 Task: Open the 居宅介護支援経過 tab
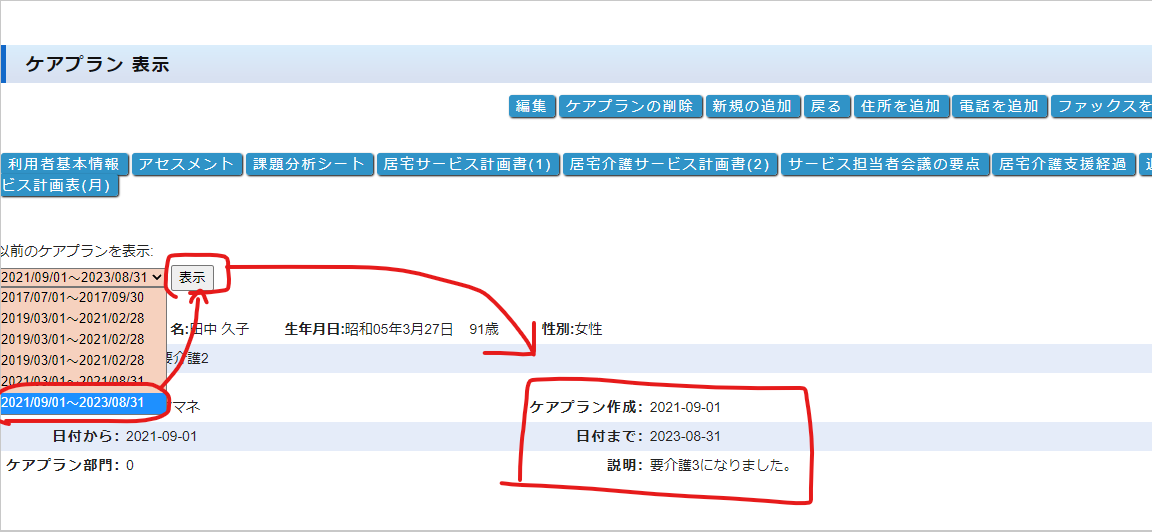[1063, 165]
